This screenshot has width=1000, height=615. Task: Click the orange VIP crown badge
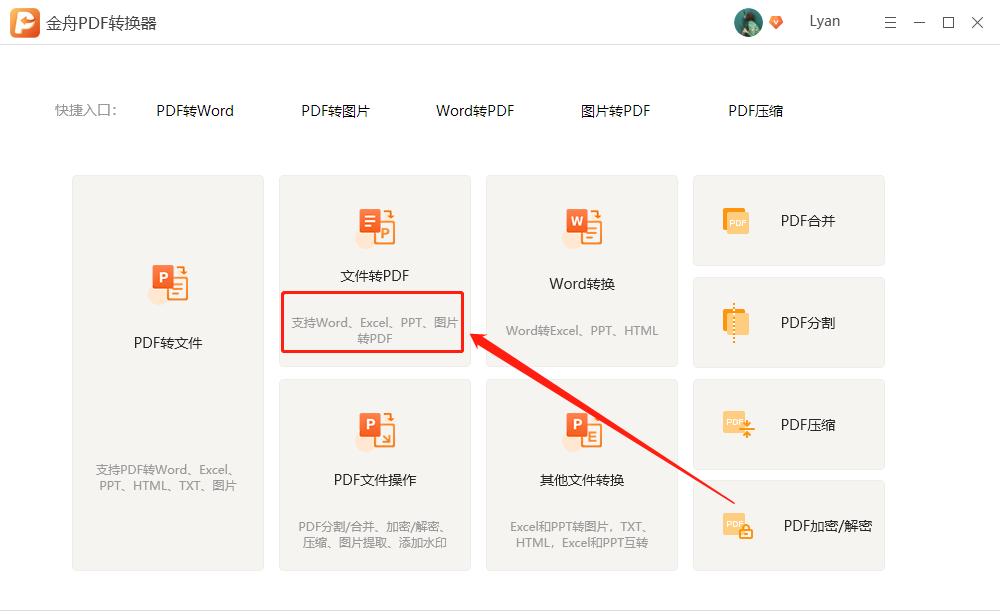pos(775,20)
